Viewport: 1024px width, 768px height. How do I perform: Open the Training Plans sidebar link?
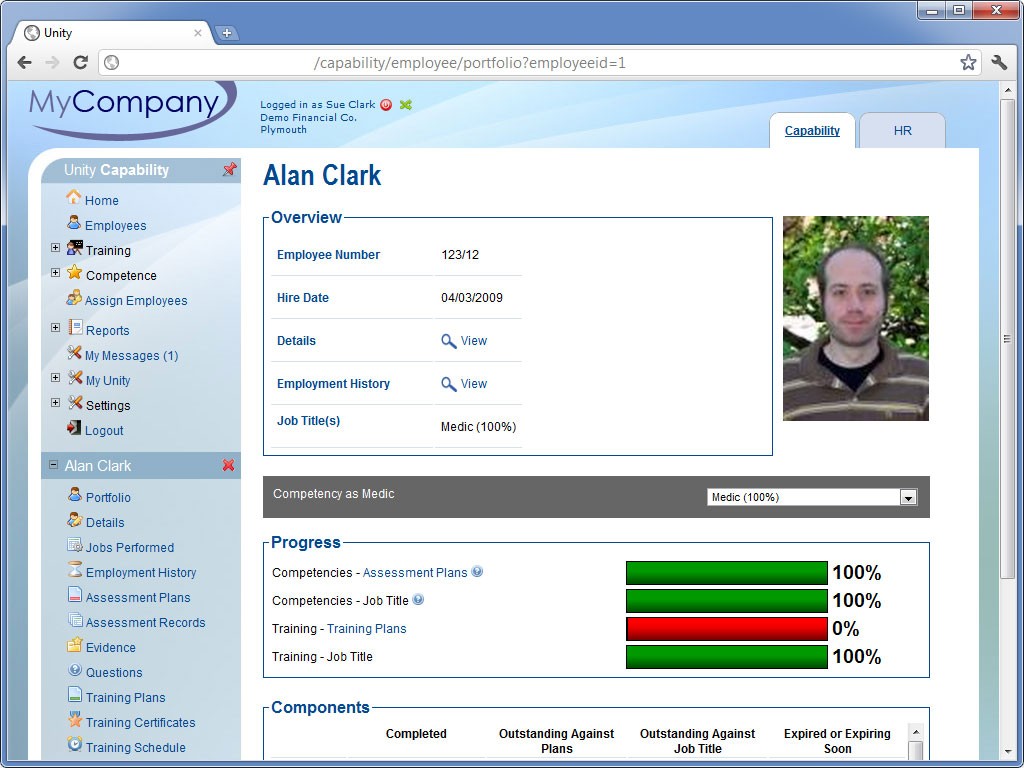coord(125,697)
